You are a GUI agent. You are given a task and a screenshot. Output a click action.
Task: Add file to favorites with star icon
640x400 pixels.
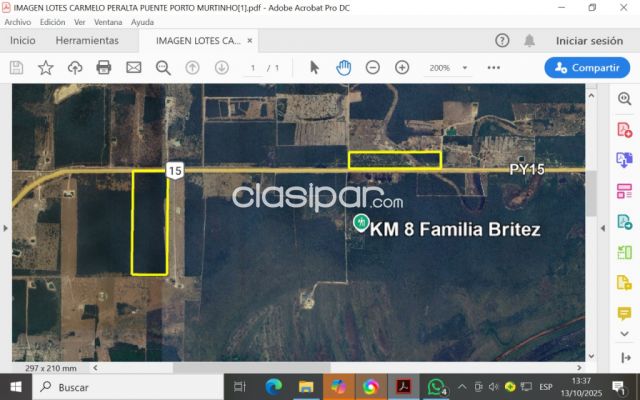pos(45,67)
